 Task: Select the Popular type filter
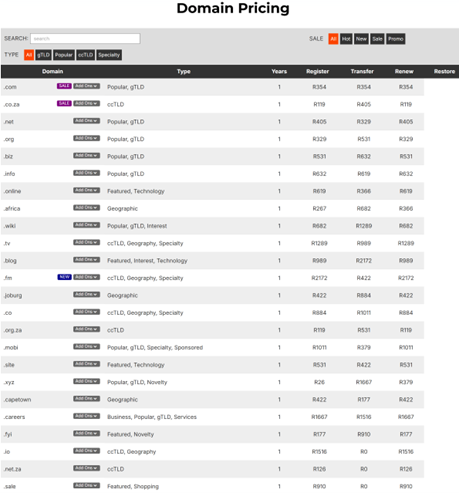tap(64, 55)
